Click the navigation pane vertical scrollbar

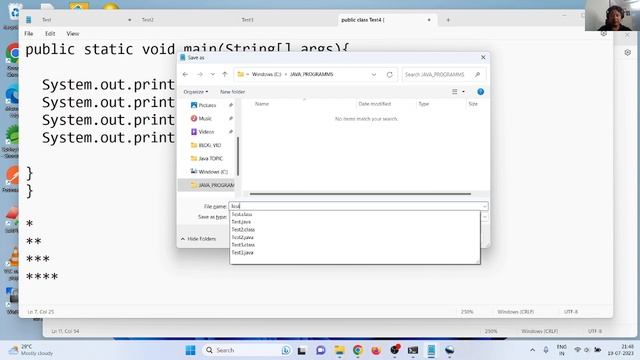pos(238,157)
